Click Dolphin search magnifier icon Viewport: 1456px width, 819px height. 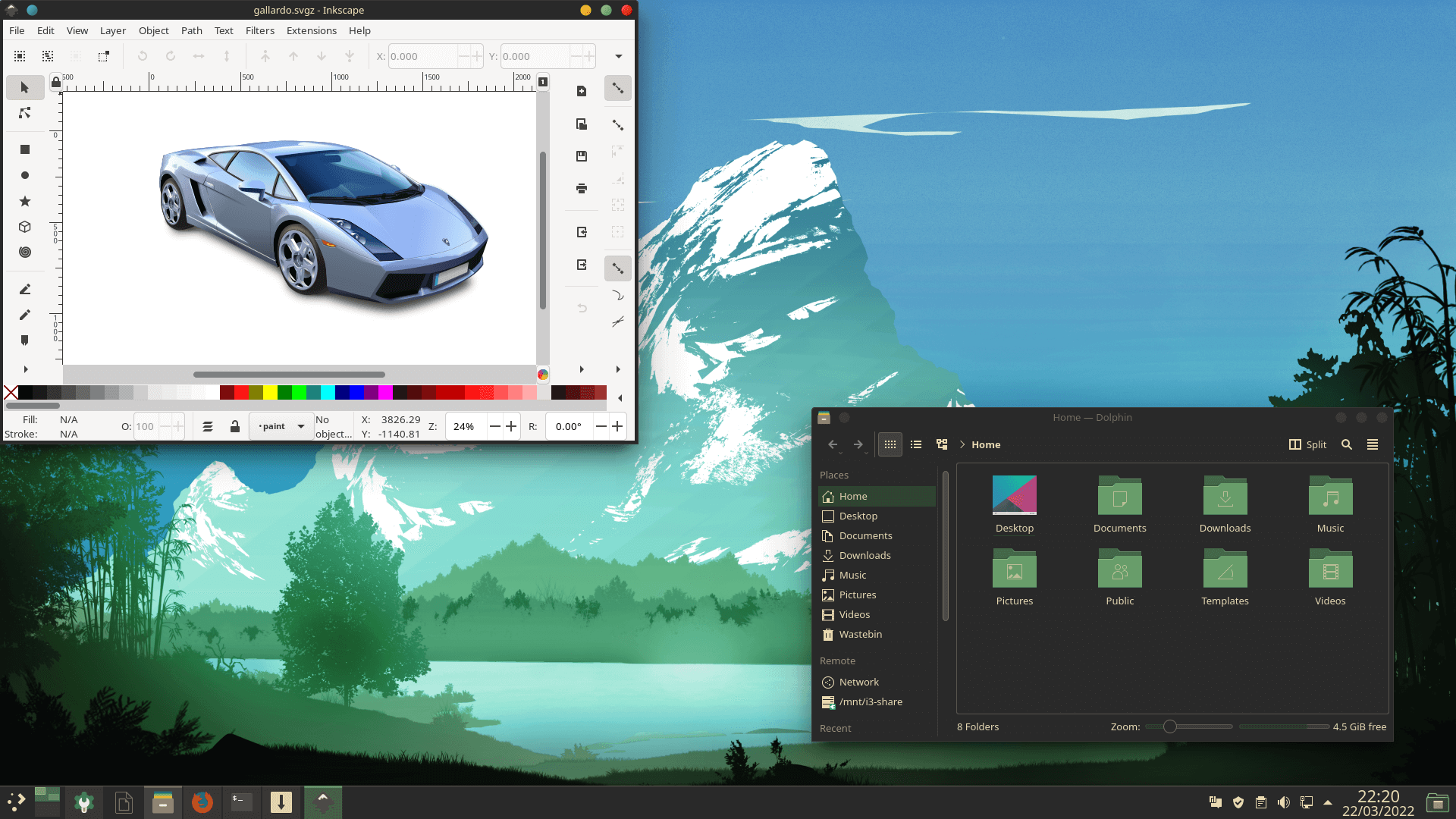click(x=1347, y=444)
